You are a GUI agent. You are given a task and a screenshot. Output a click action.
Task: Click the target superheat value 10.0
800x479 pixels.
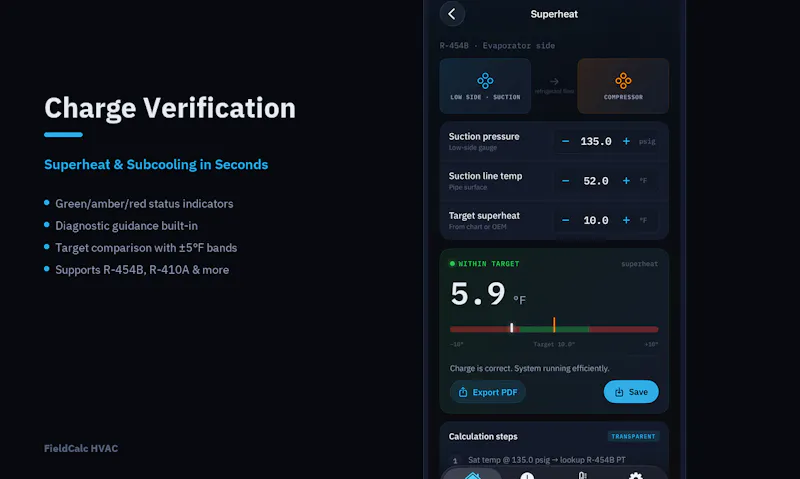596,220
